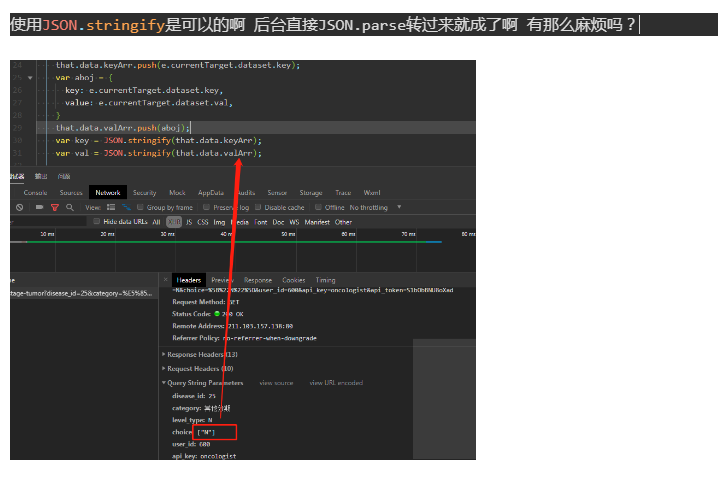Open the Wxml tab
Screen dimensions: 726x483
[372, 193]
